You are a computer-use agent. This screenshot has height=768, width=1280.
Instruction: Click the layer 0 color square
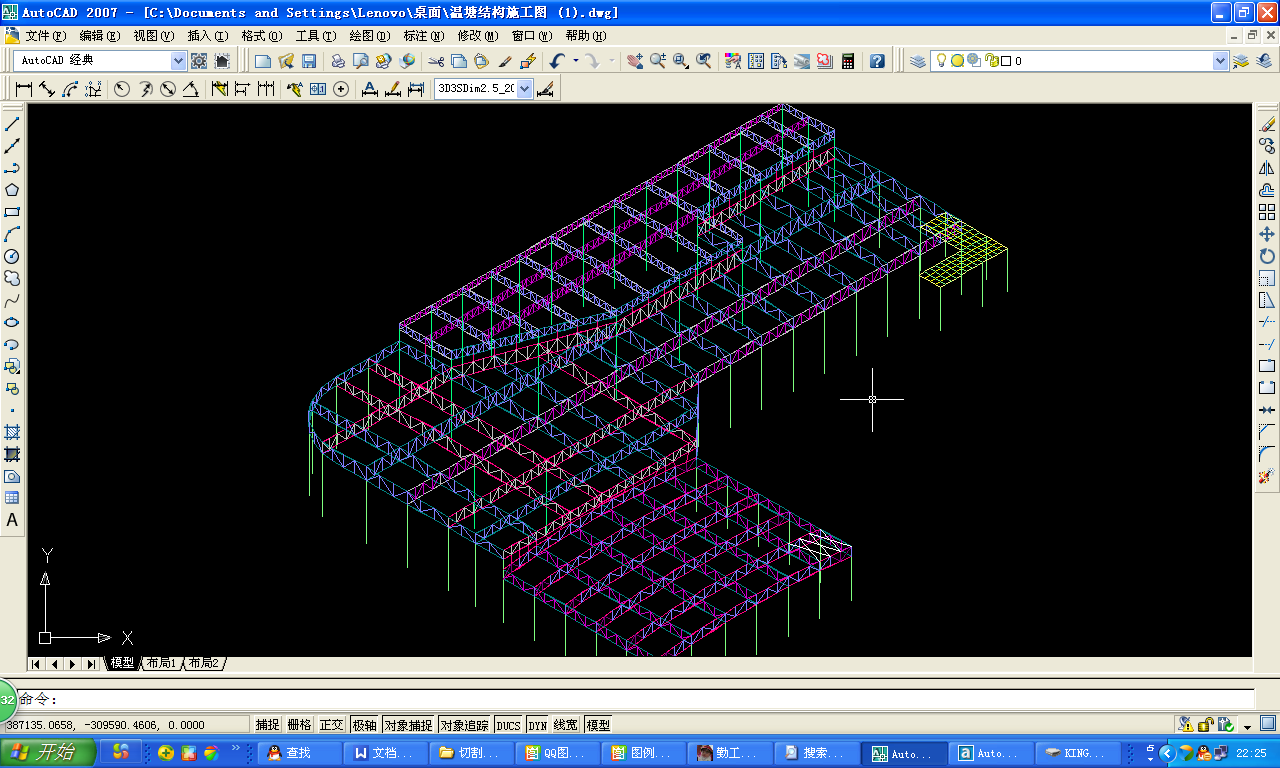[x=1006, y=61]
